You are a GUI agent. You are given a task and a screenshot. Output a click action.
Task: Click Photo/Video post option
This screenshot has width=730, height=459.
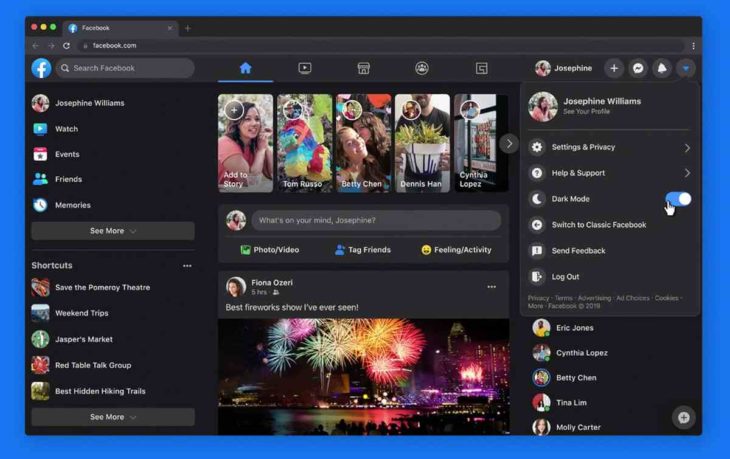pos(270,250)
